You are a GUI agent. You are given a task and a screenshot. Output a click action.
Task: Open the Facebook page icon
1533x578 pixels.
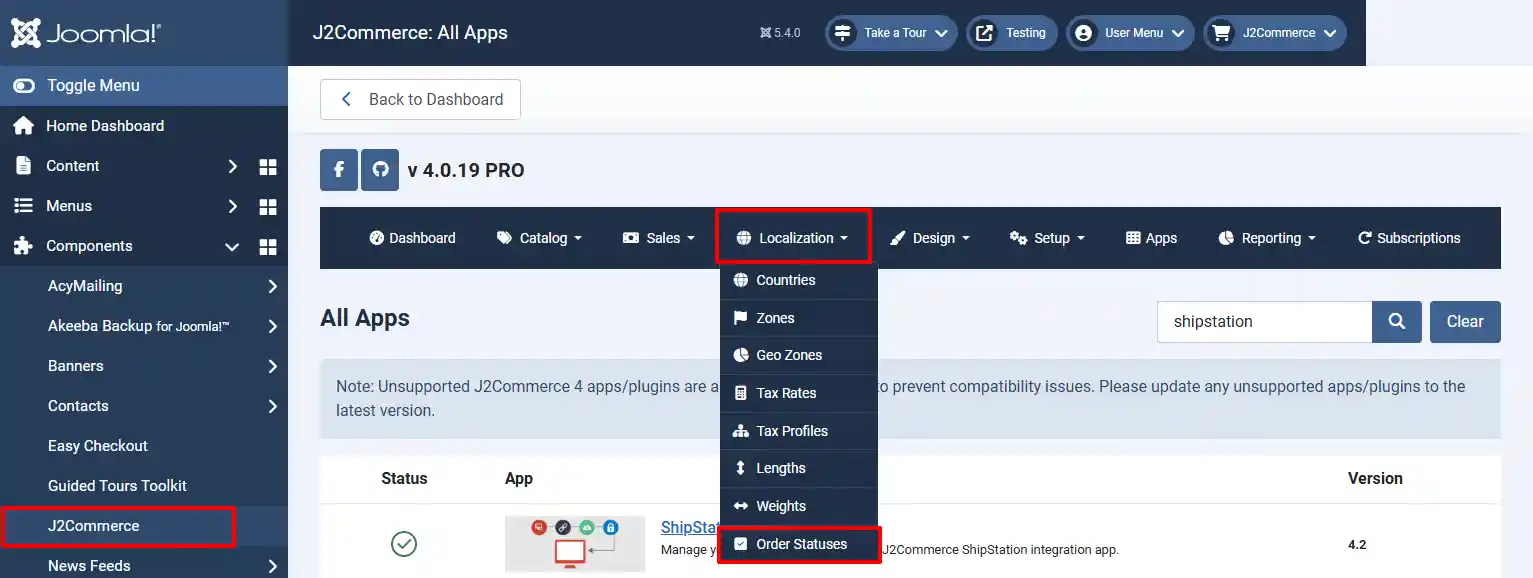click(339, 170)
